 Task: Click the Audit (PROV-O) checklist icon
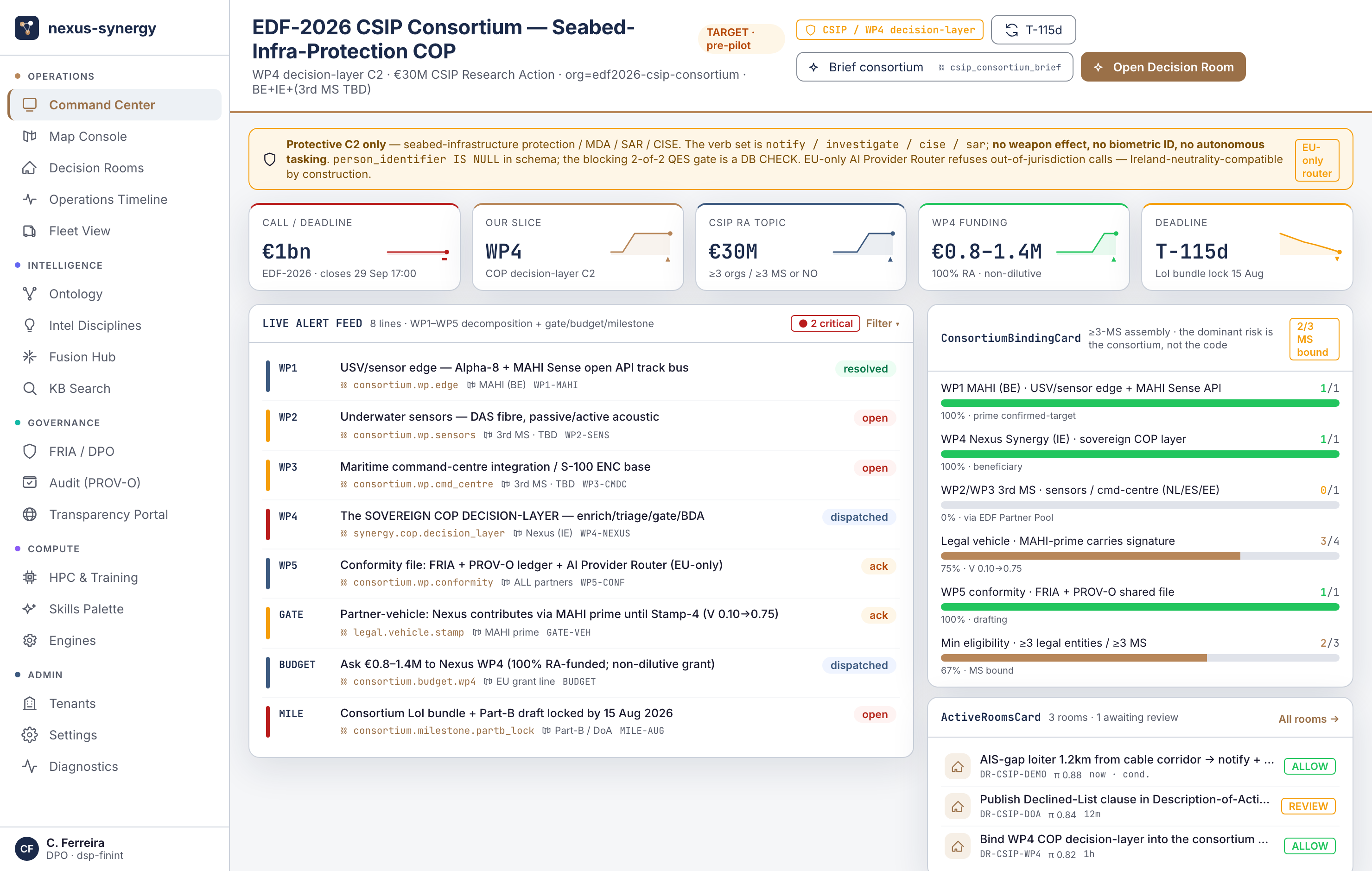pos(30,482)
